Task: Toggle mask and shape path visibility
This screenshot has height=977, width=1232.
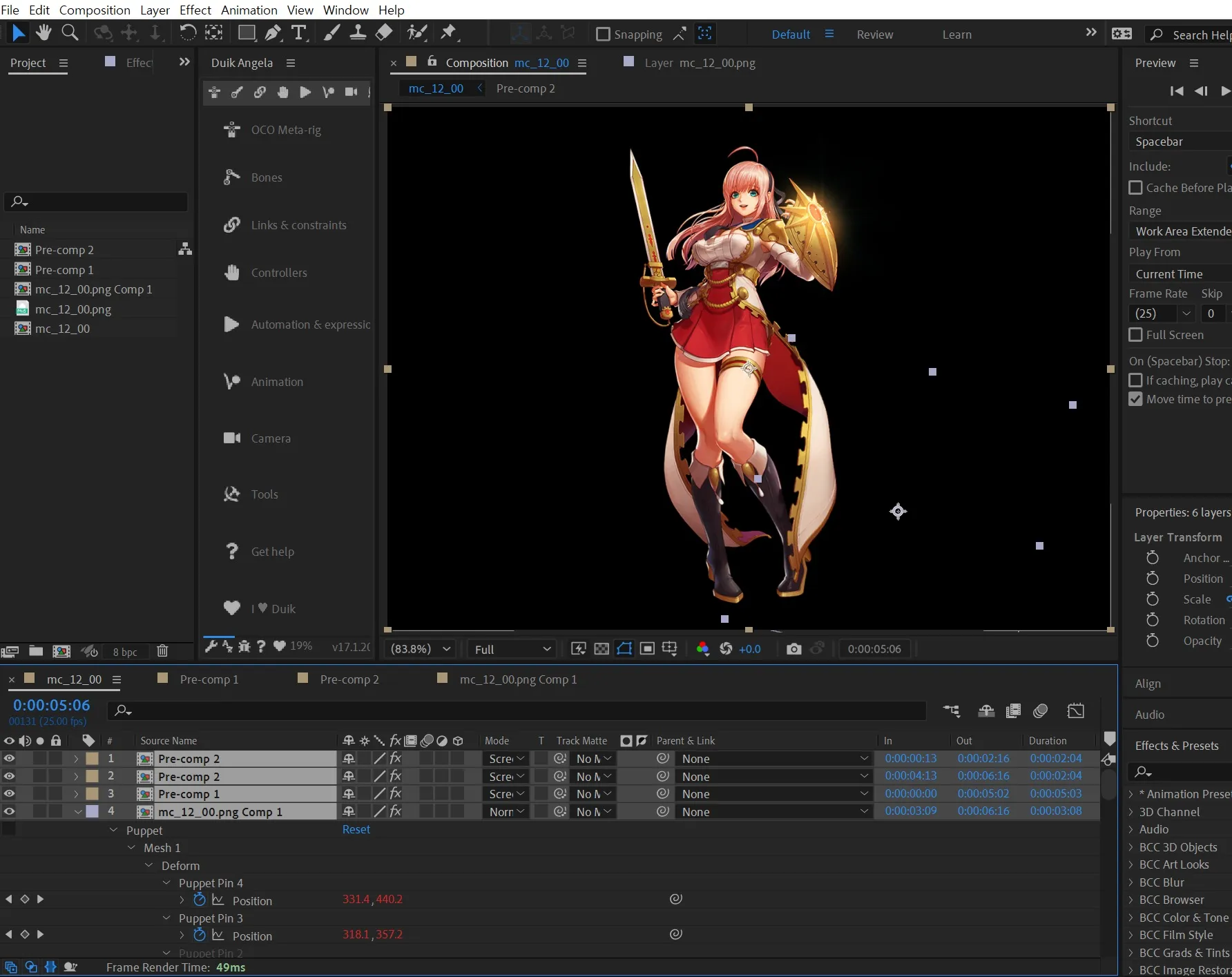Action: pos(624,649)
